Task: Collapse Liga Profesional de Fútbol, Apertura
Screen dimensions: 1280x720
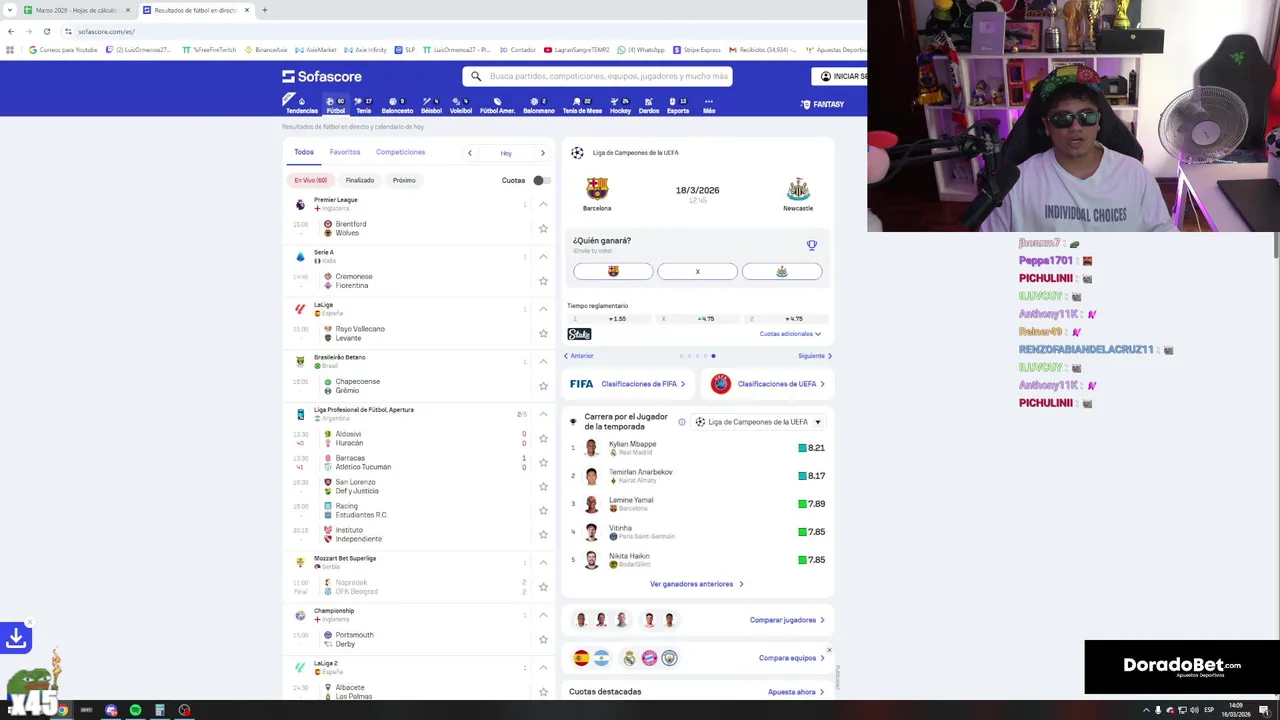Action: tap(543, 414)
